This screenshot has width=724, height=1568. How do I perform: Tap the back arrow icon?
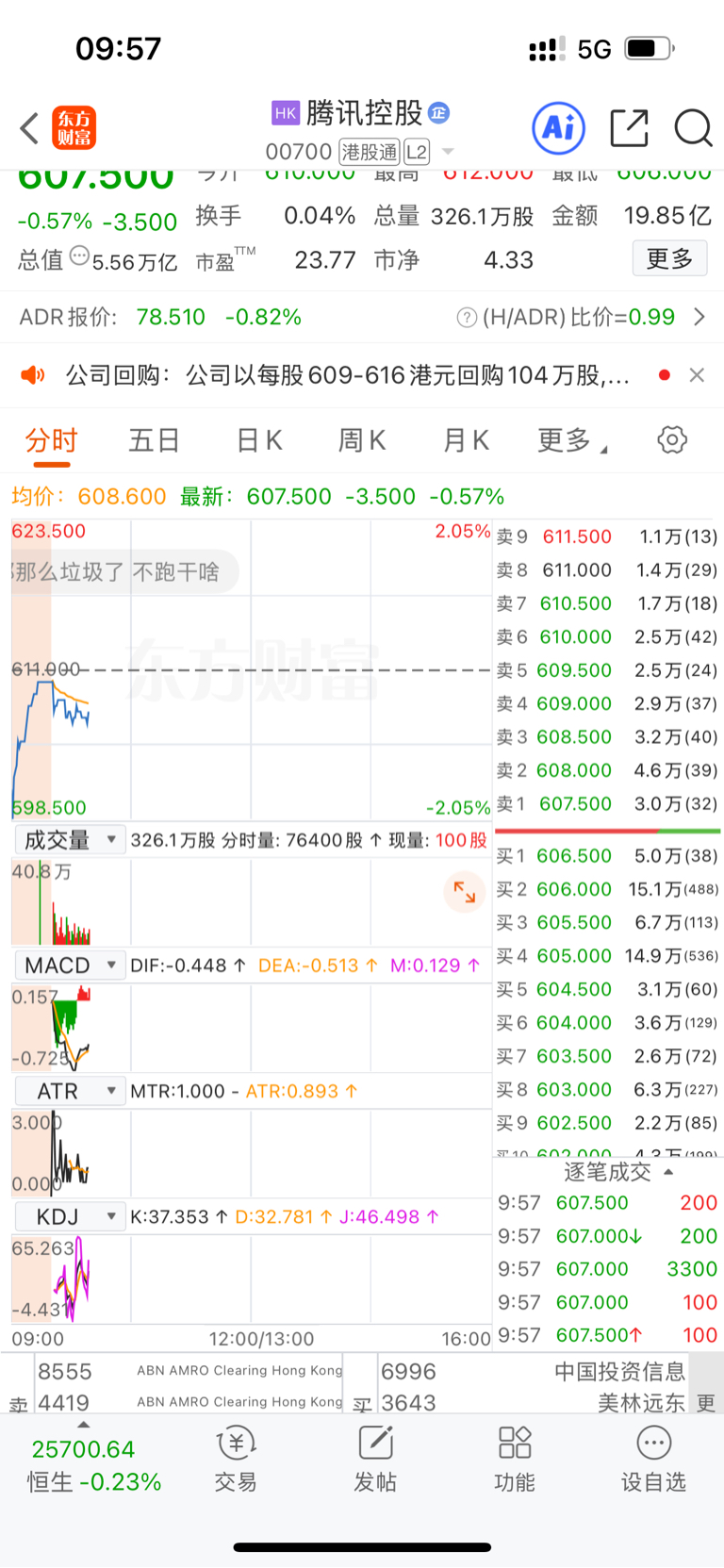(x=29, y=128)
